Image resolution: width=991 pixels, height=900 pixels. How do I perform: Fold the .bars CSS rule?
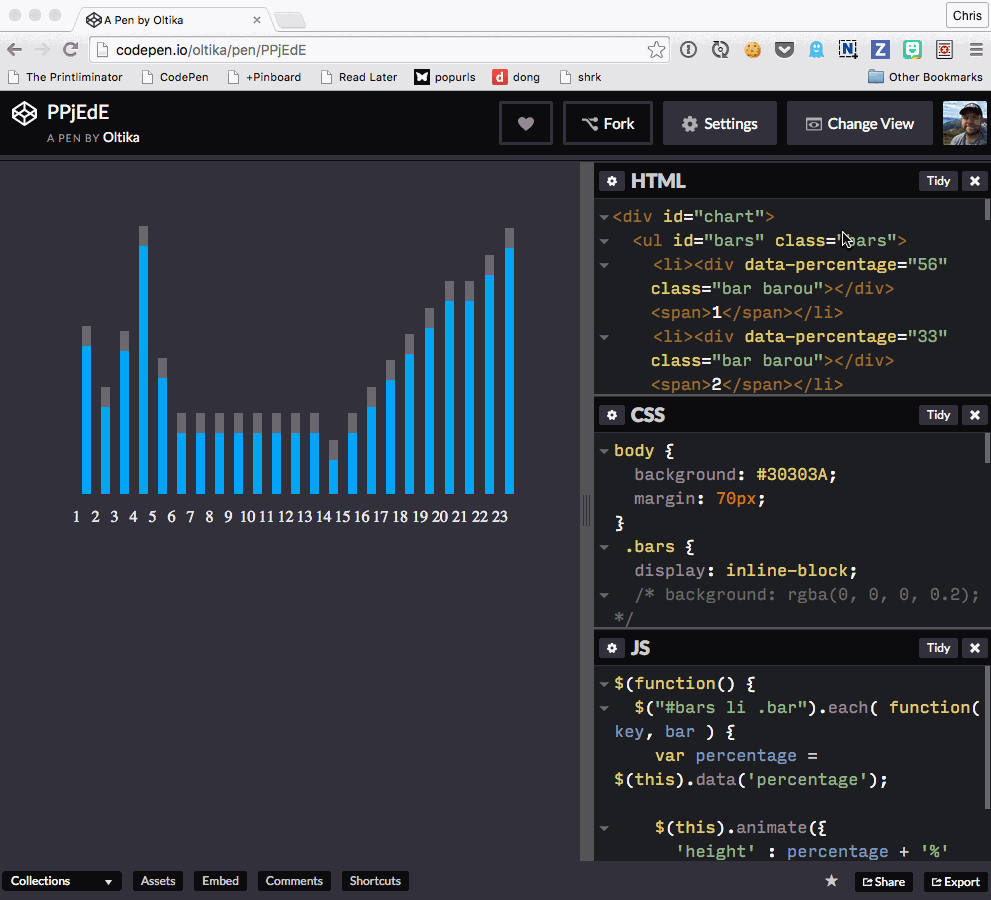pyautogui.click(x=604, y=547)
